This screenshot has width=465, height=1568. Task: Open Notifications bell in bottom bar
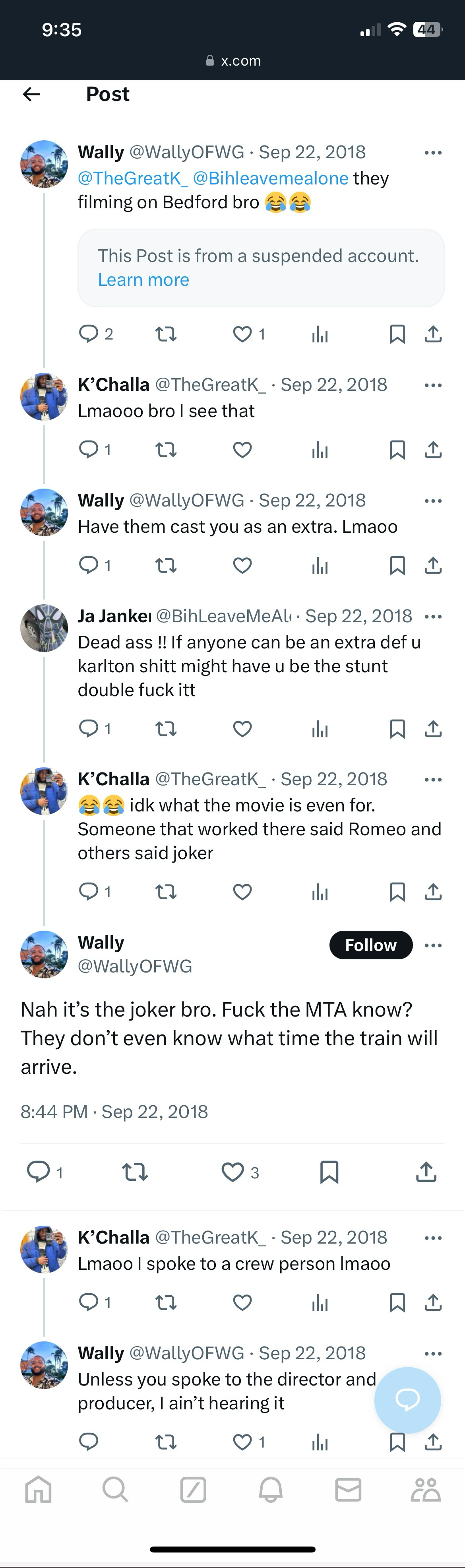271,1490
